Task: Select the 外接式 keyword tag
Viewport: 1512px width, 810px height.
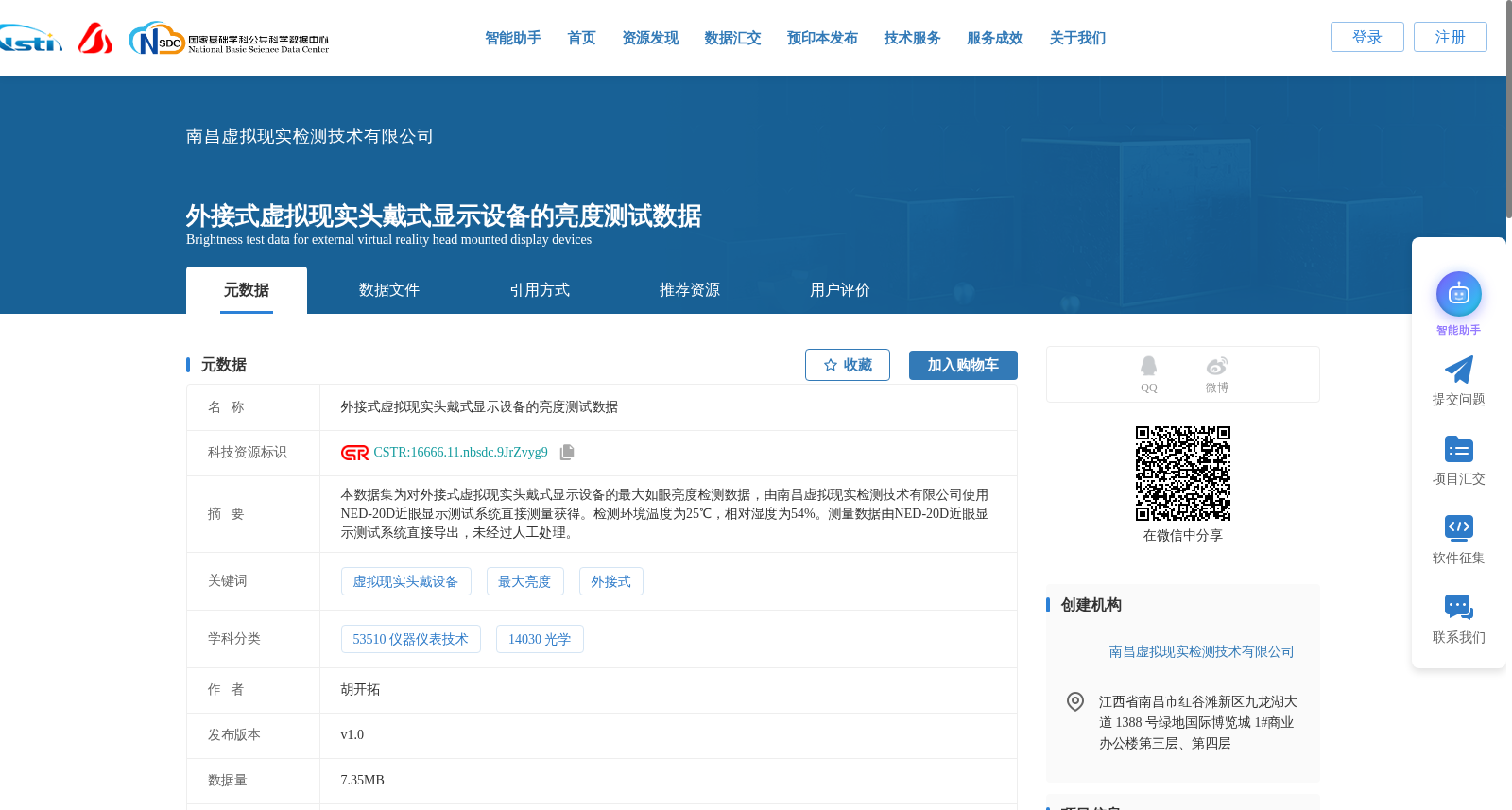Action: (x=610, y=581)
